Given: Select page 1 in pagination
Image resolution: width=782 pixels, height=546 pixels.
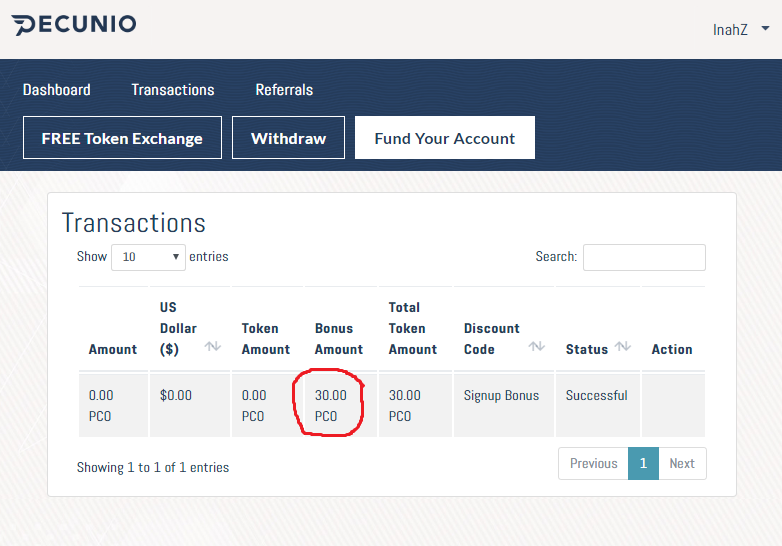Looking at the screenshot, I should pos(643,464).
